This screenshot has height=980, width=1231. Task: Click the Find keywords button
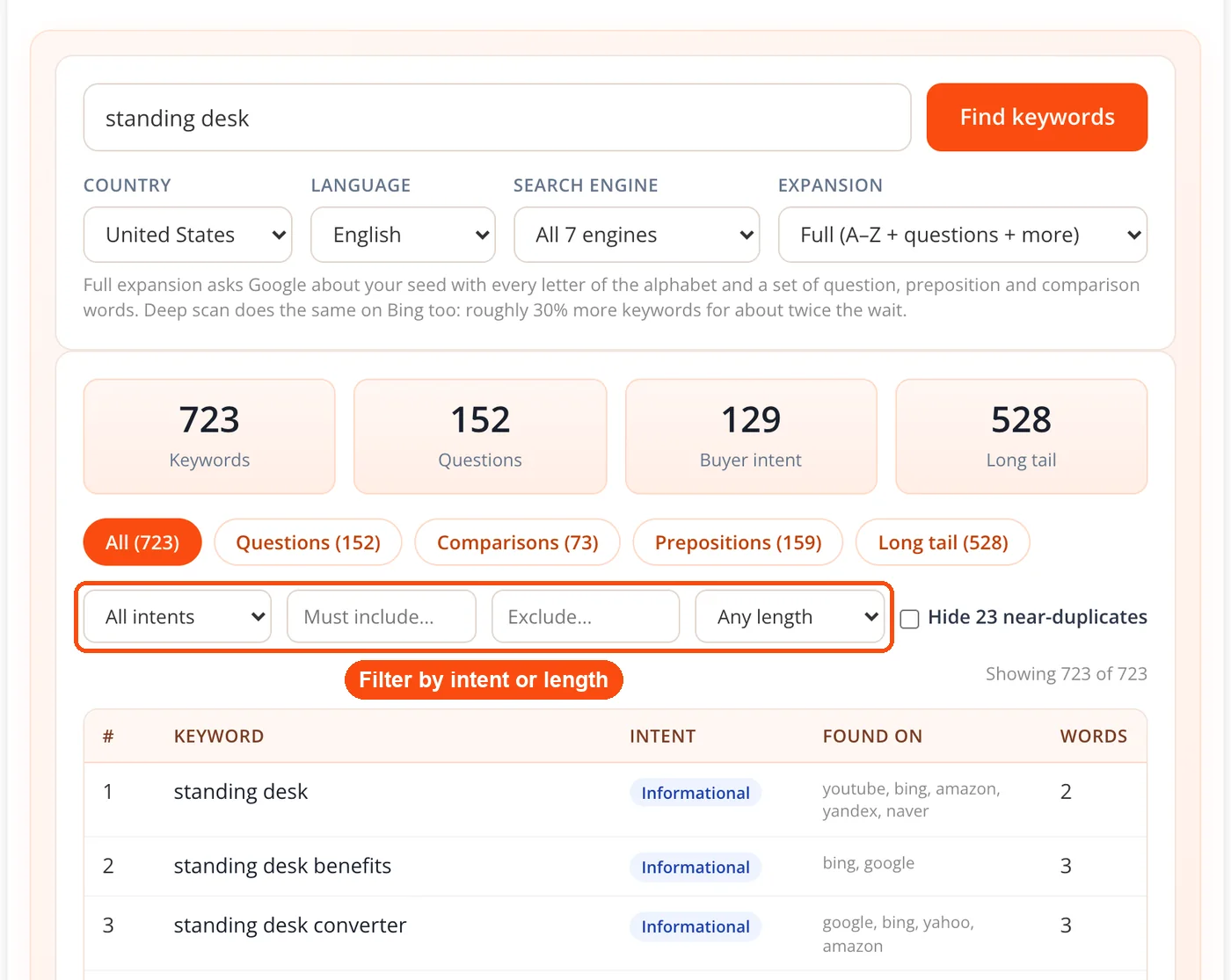coord(1037,117)
